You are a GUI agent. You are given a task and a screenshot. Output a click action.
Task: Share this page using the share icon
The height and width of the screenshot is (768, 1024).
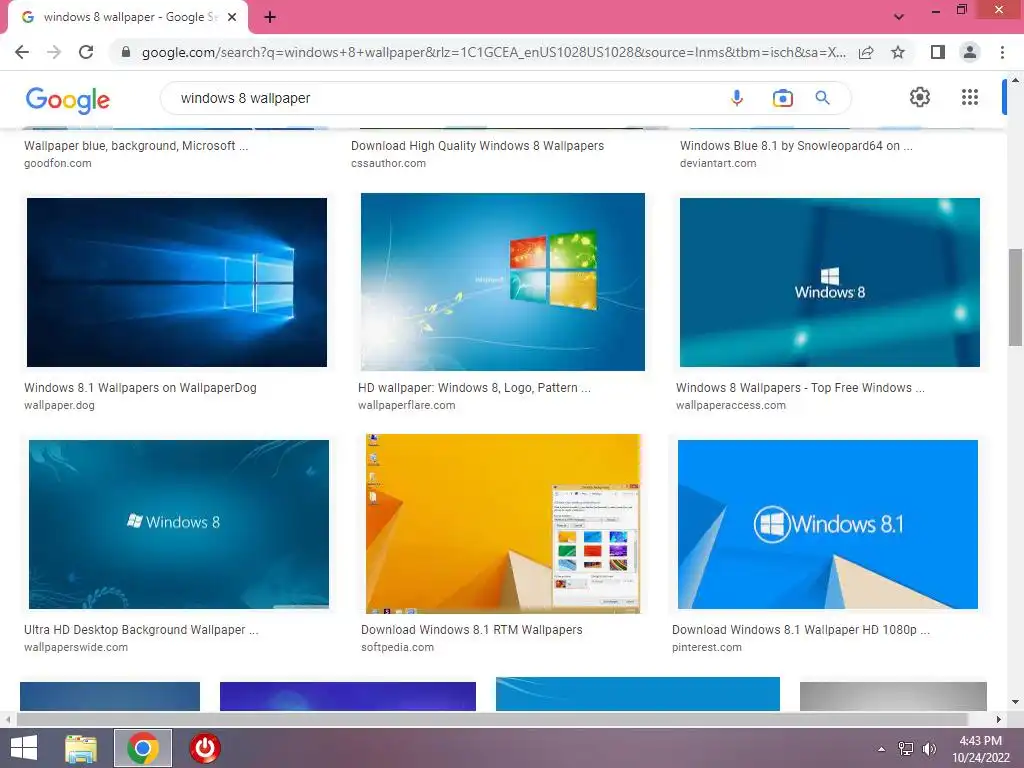tap(866, 52)
